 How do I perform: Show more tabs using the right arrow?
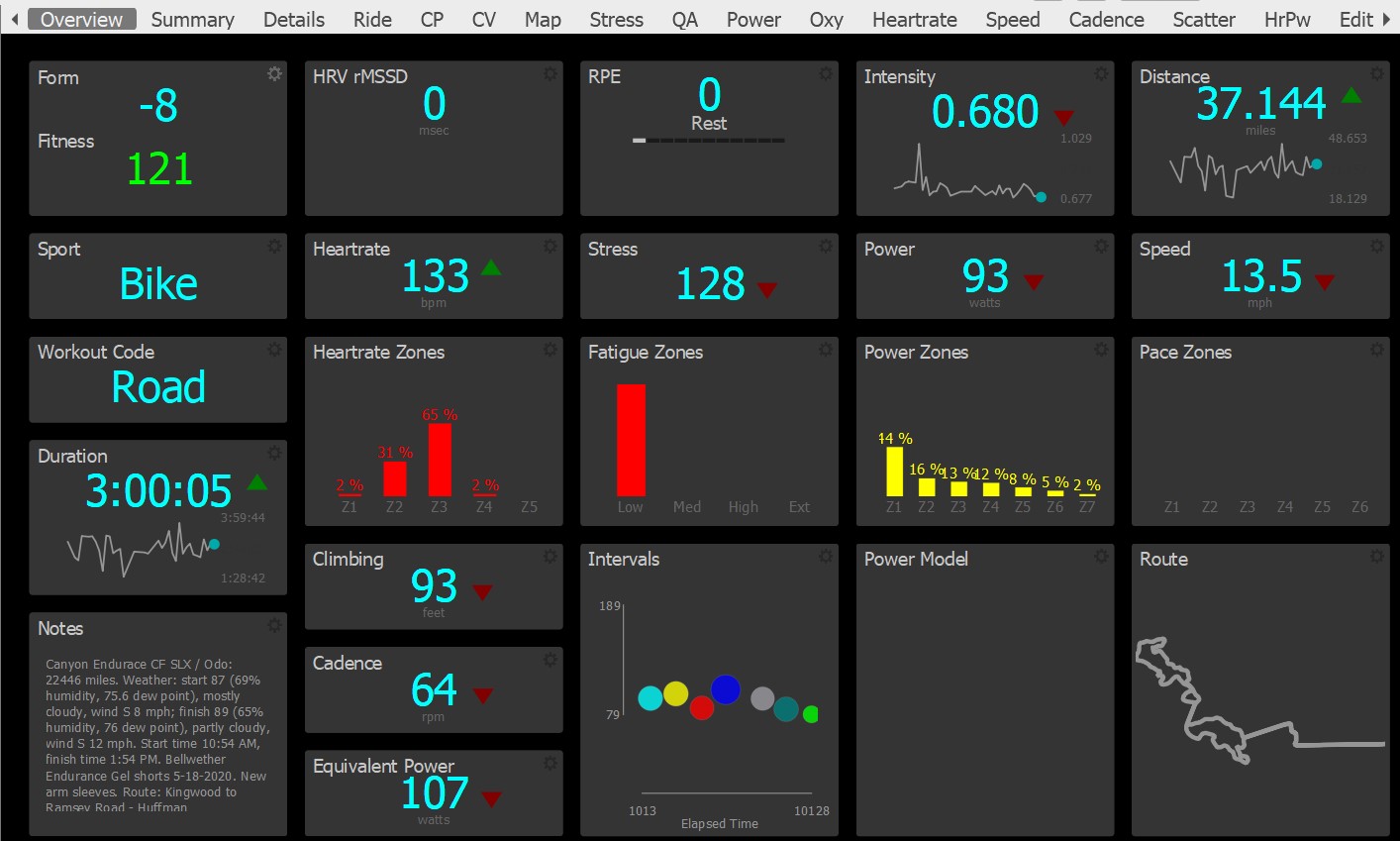1387,19
